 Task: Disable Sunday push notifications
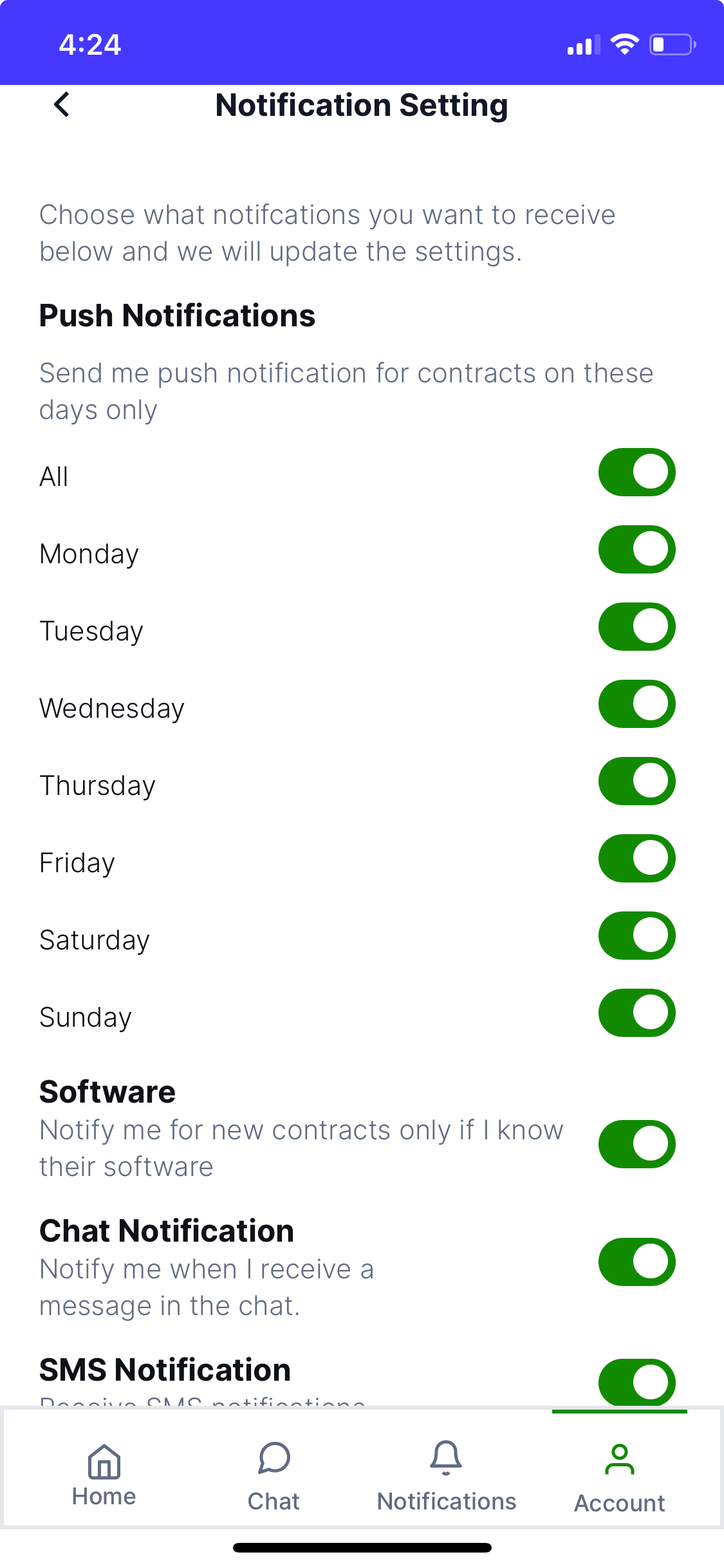coord(636,1013)
